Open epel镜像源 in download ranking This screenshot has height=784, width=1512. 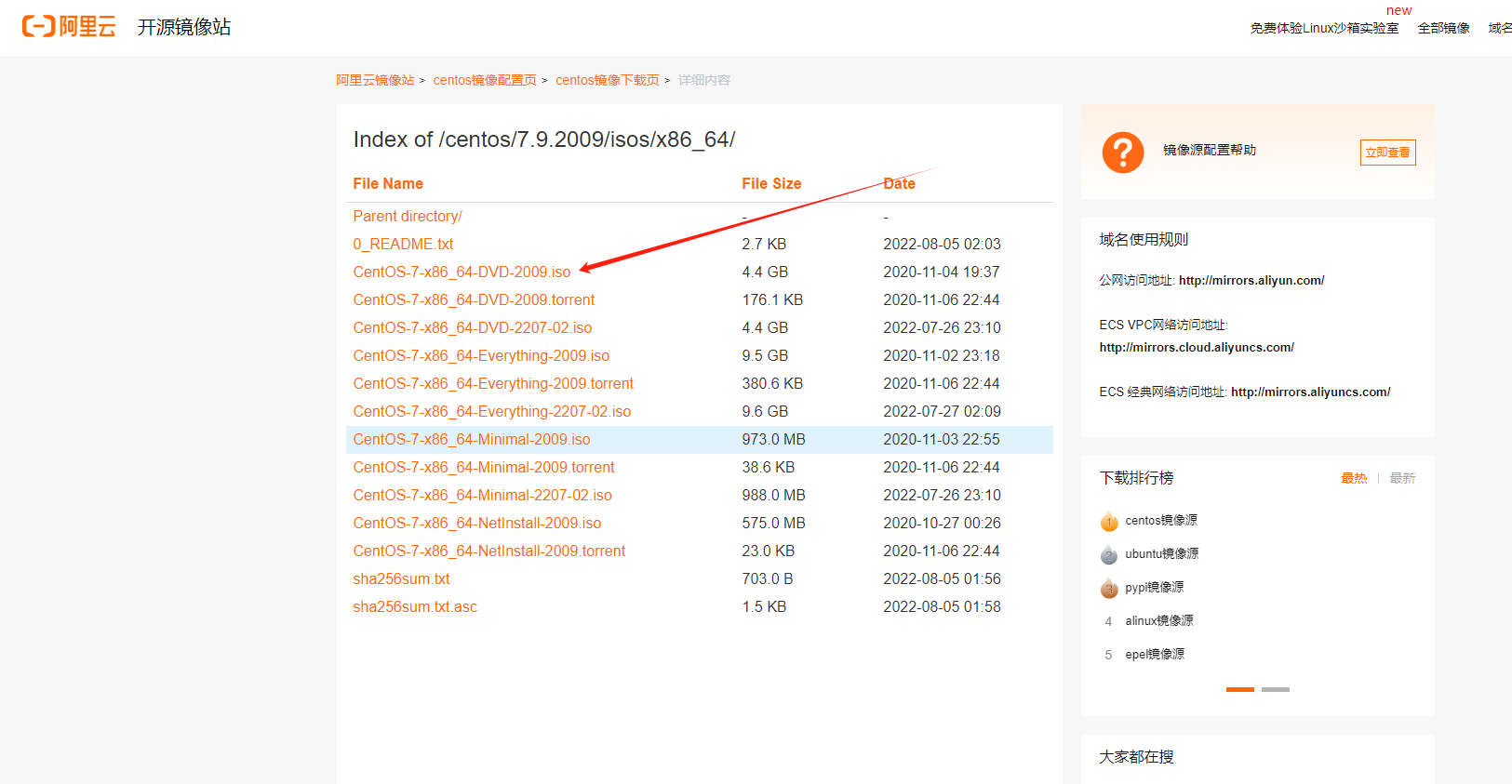[x=1155, y=655]
